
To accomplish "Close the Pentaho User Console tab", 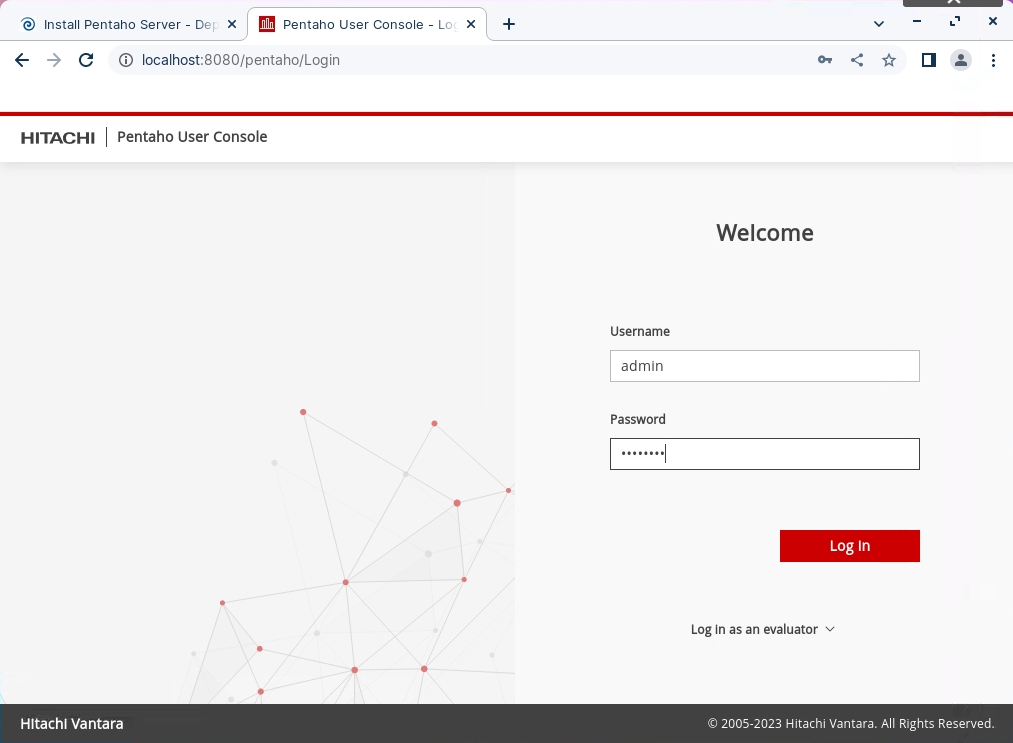I will pyautogui.click(x=471, y=25).
